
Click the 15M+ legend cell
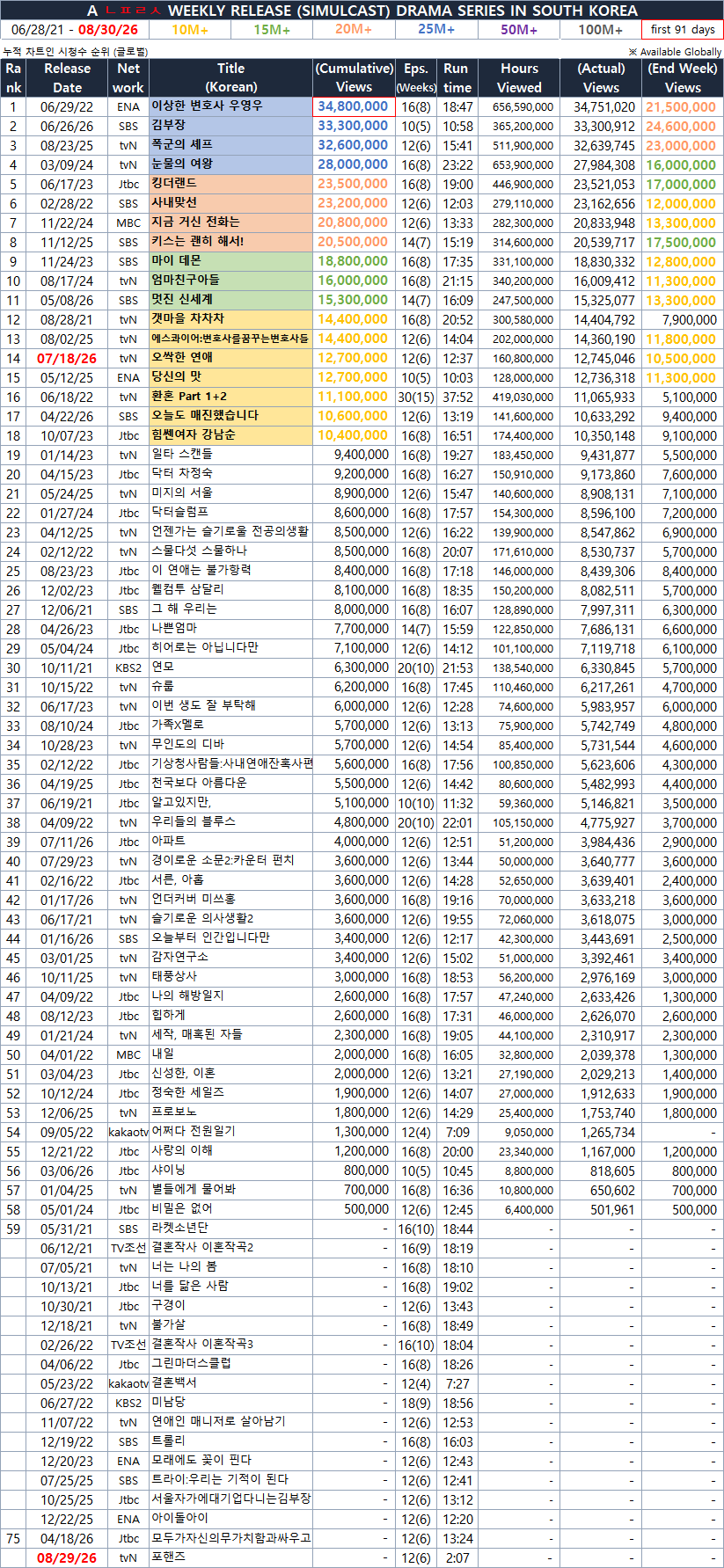272,29
